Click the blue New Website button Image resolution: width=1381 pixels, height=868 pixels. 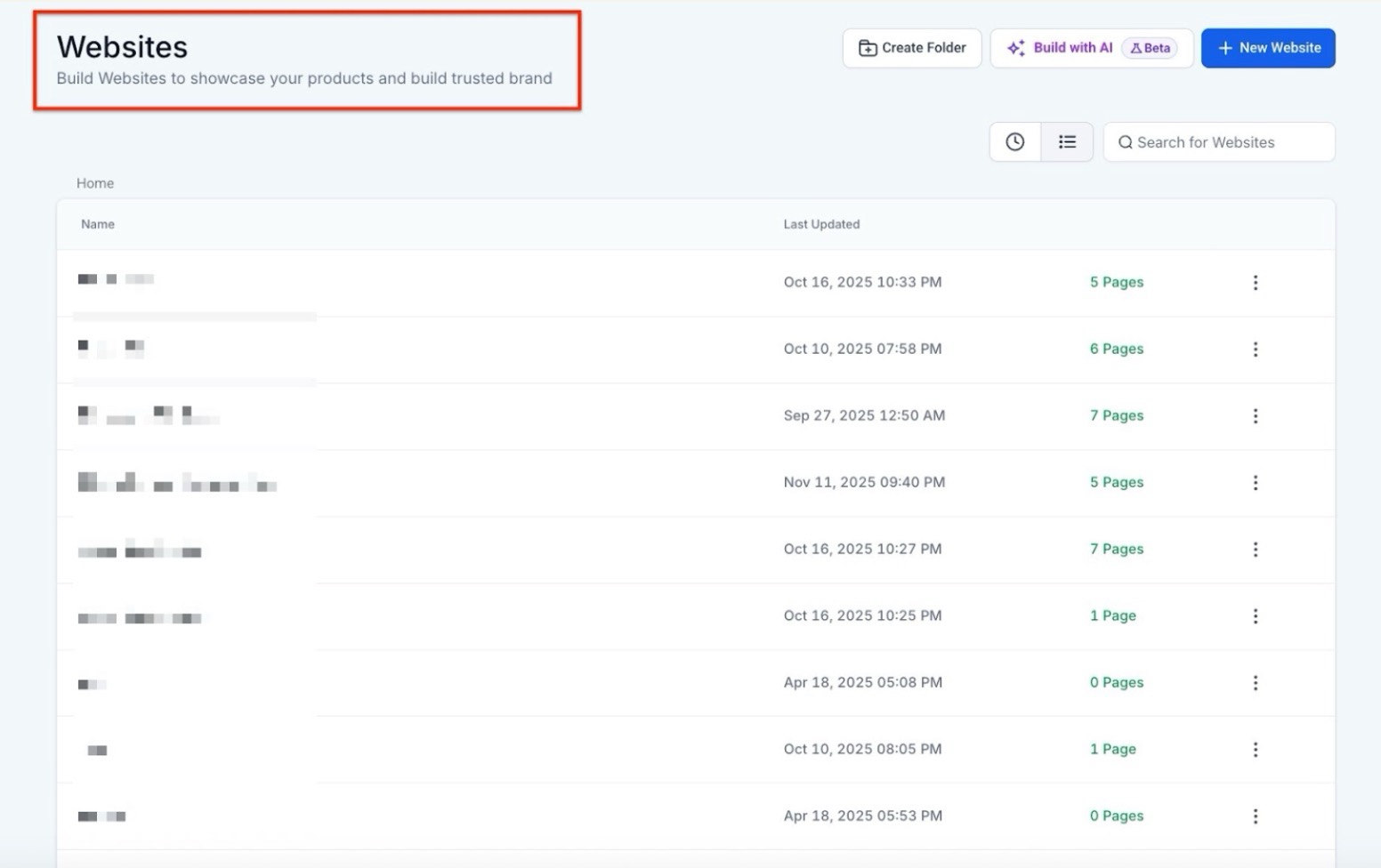click(1268, 48)
